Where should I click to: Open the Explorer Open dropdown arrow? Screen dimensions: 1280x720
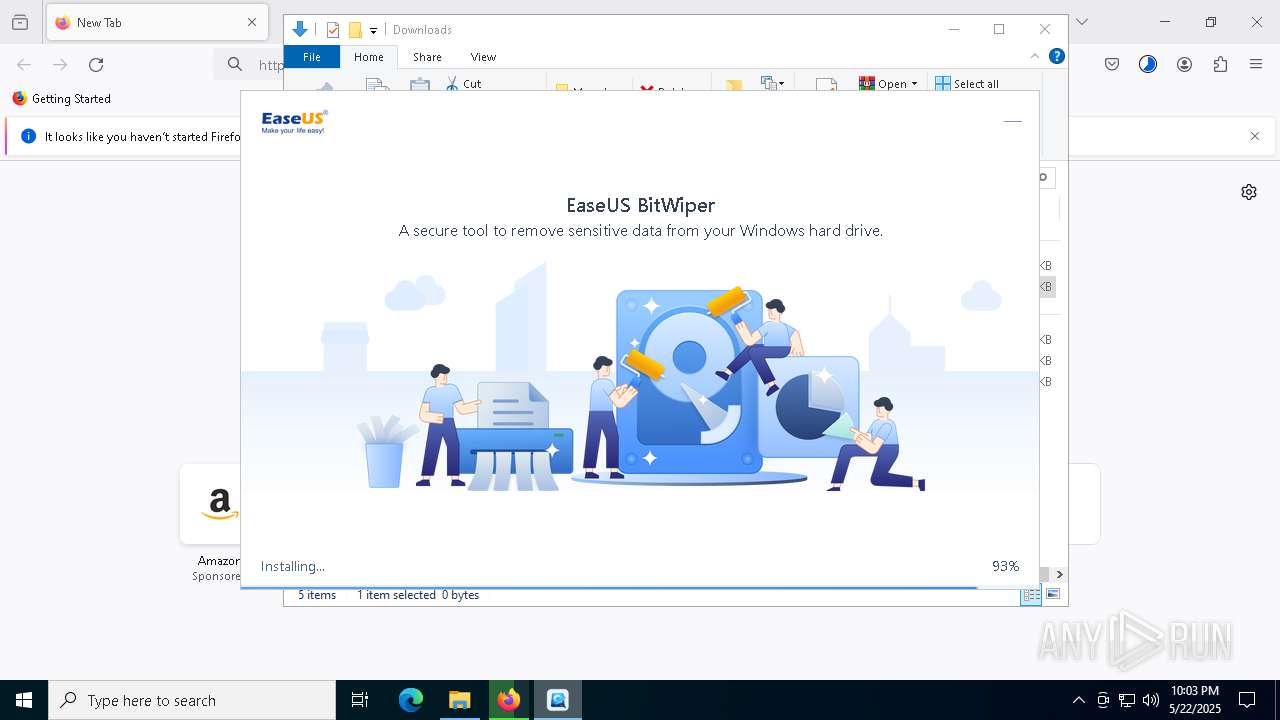click(x=914, y=84)
